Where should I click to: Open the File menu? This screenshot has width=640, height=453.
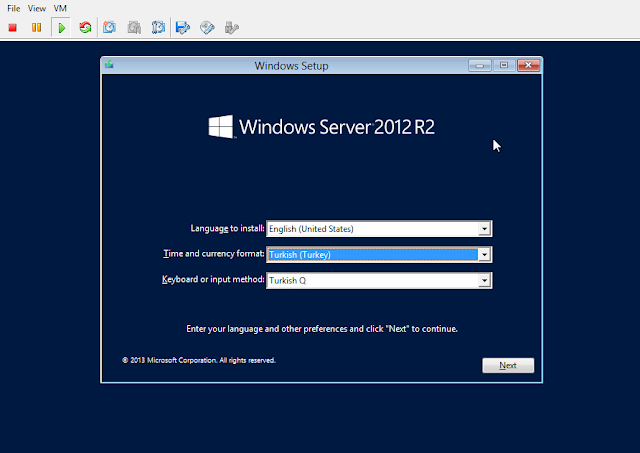click(13, 8)
